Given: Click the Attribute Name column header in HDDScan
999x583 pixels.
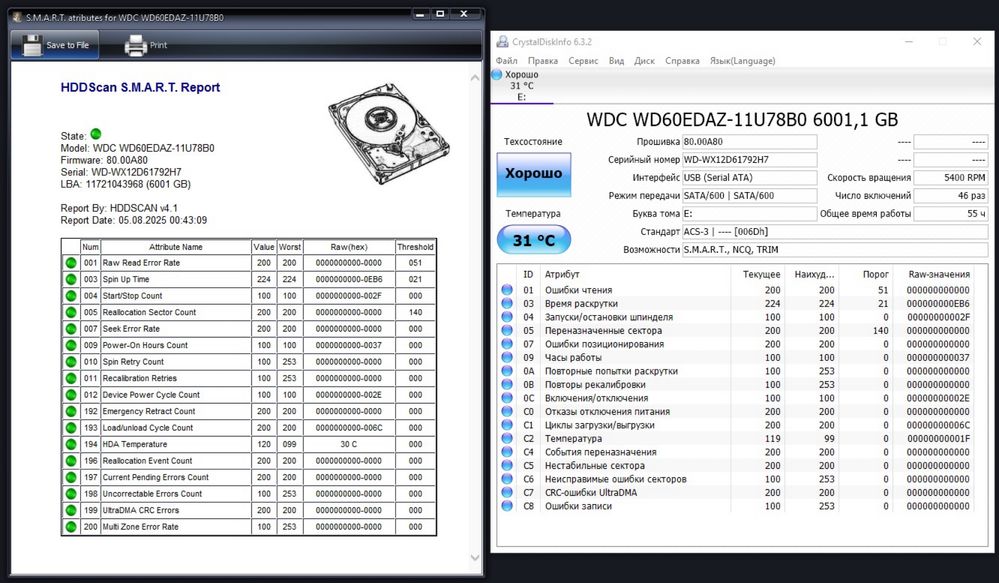Looking at the screenshot, I should [x=176, y=247].
